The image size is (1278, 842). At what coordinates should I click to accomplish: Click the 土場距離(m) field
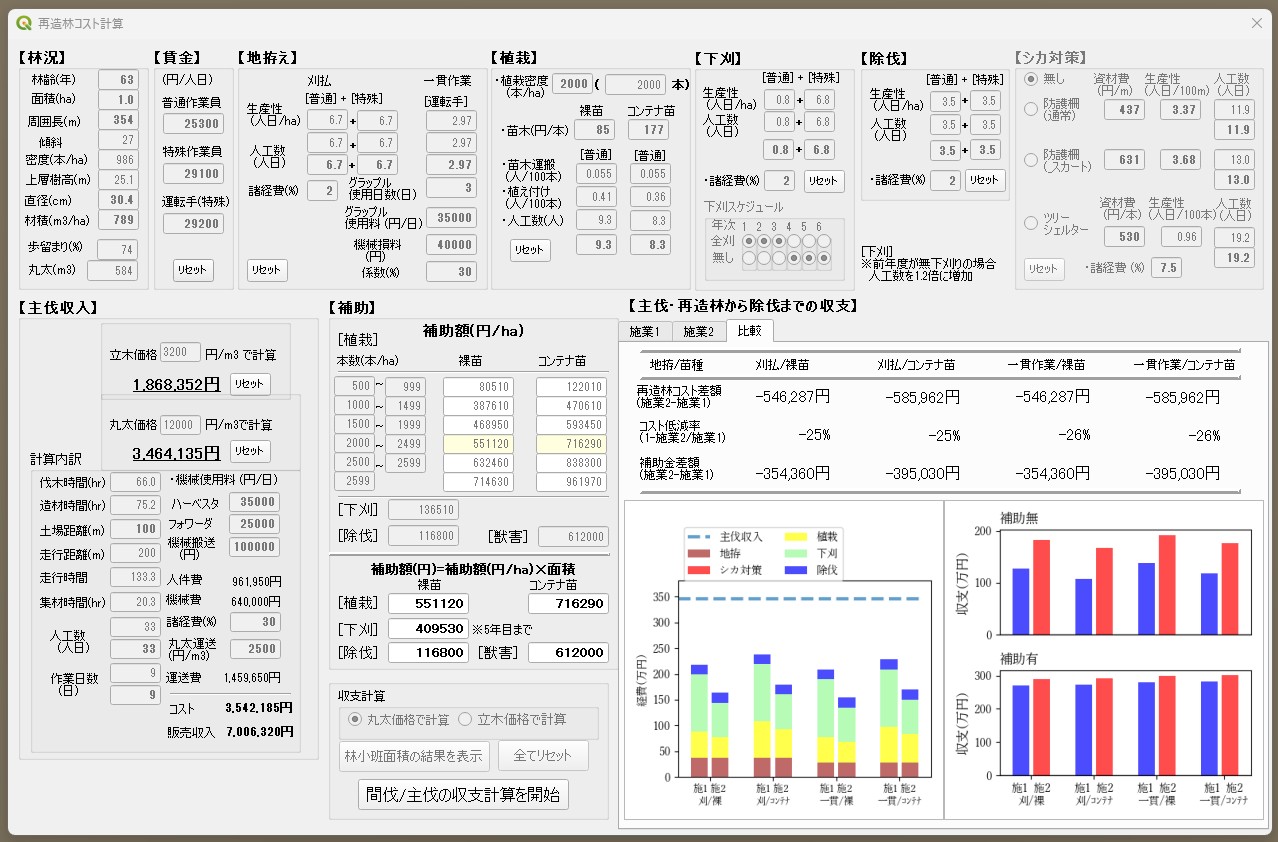[x=136, y=529]
